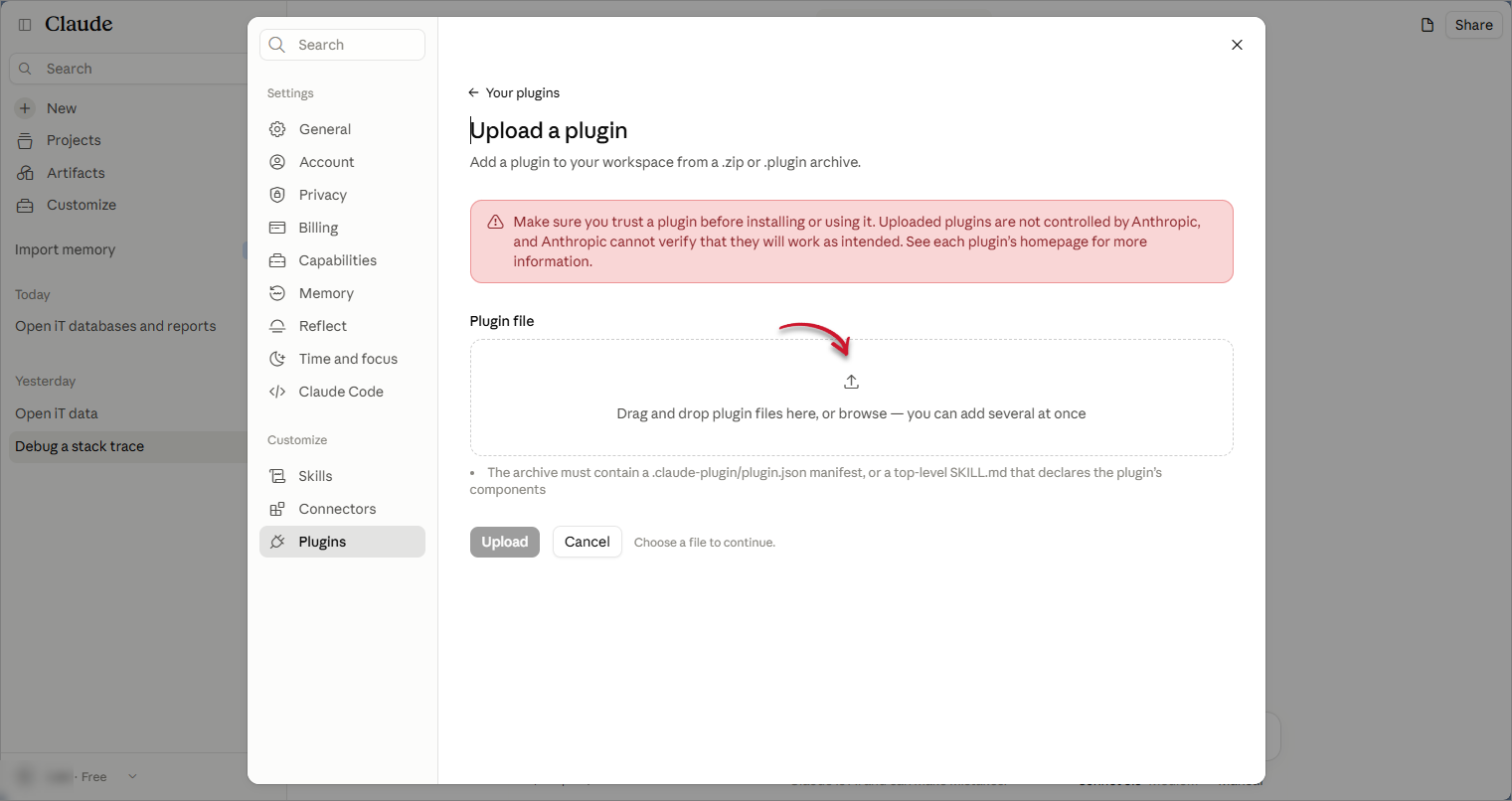Open Account settings section

click(x=342, y=162)
